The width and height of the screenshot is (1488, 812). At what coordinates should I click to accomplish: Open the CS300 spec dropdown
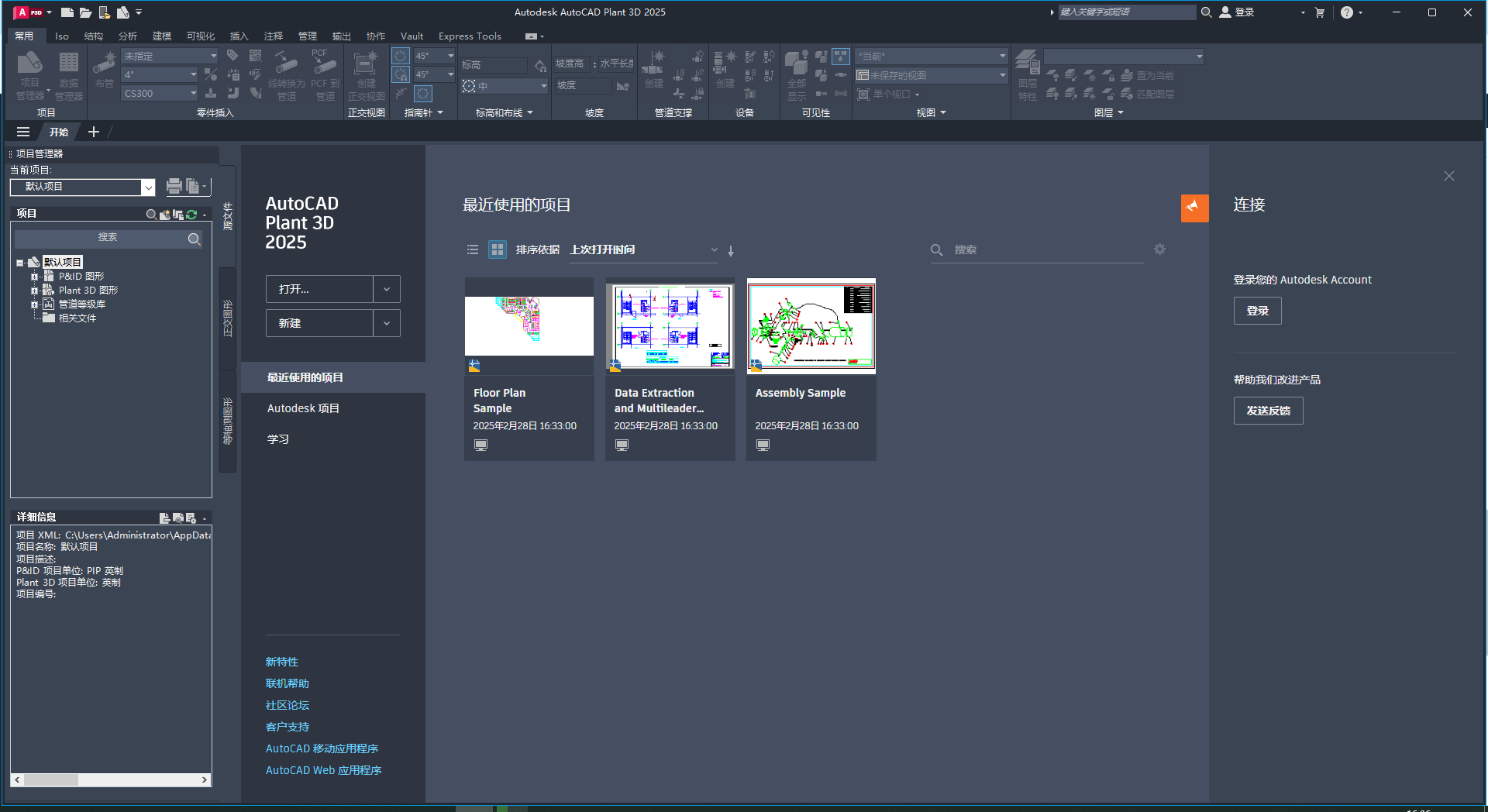click(x=160, y=93)
